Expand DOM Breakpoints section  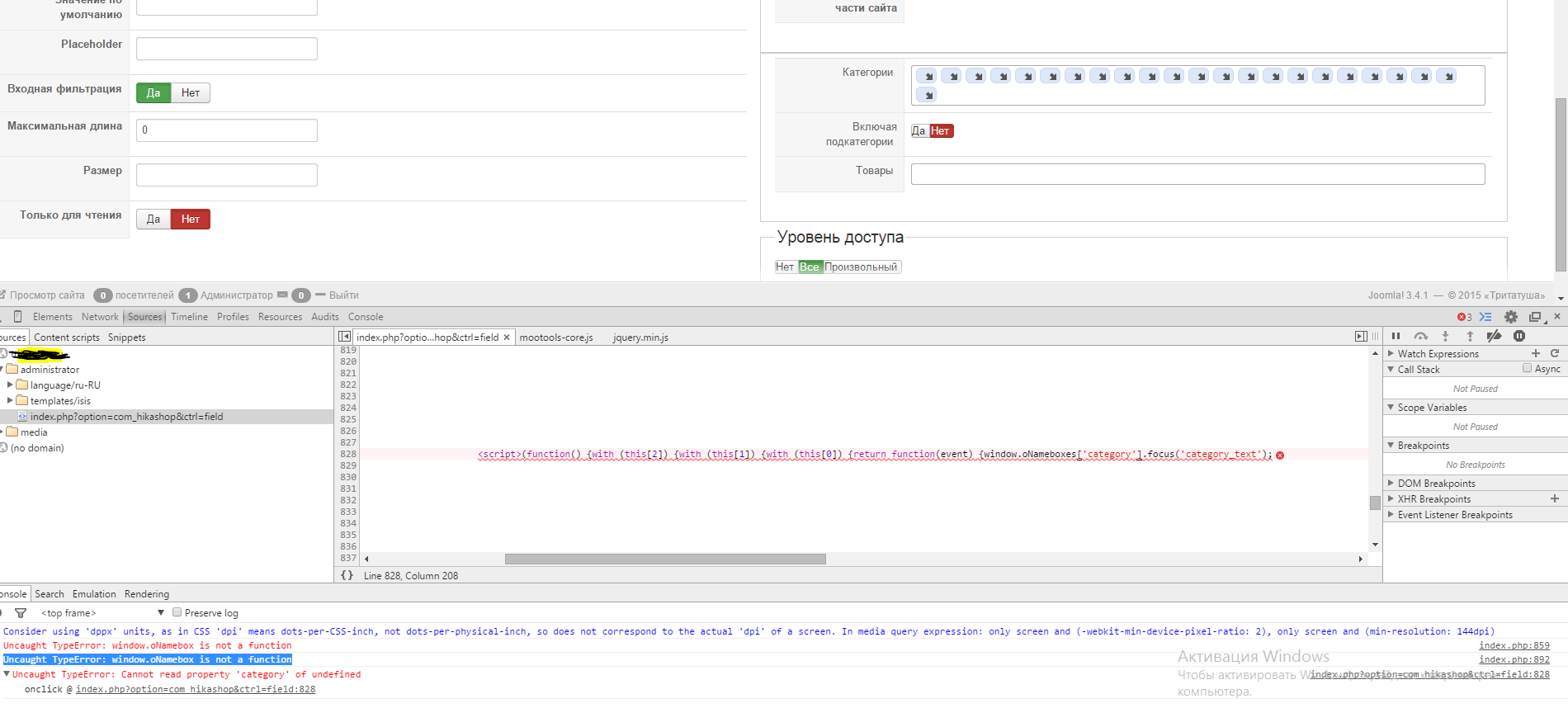click(1391, 483)
